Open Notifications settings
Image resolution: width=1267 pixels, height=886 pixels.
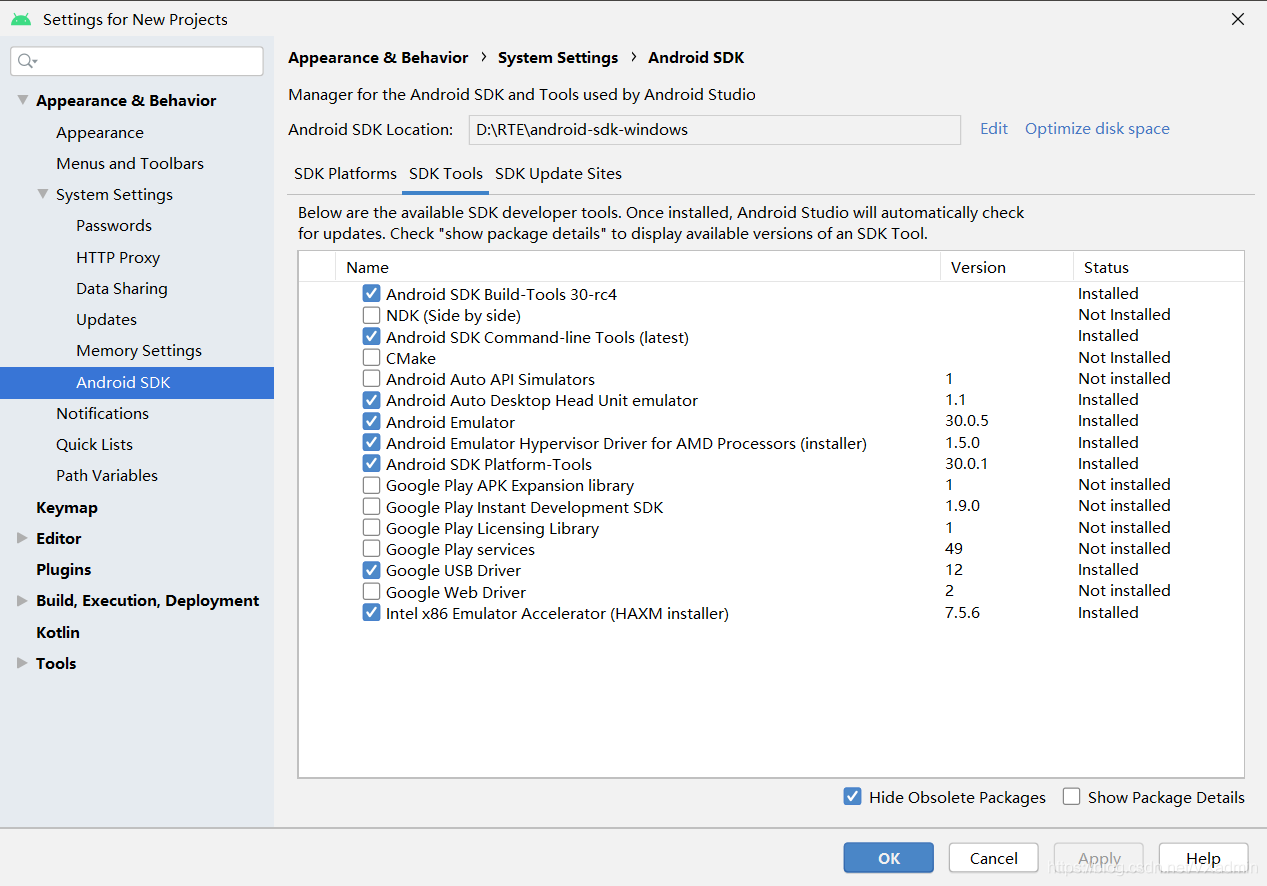click(102, 413)
